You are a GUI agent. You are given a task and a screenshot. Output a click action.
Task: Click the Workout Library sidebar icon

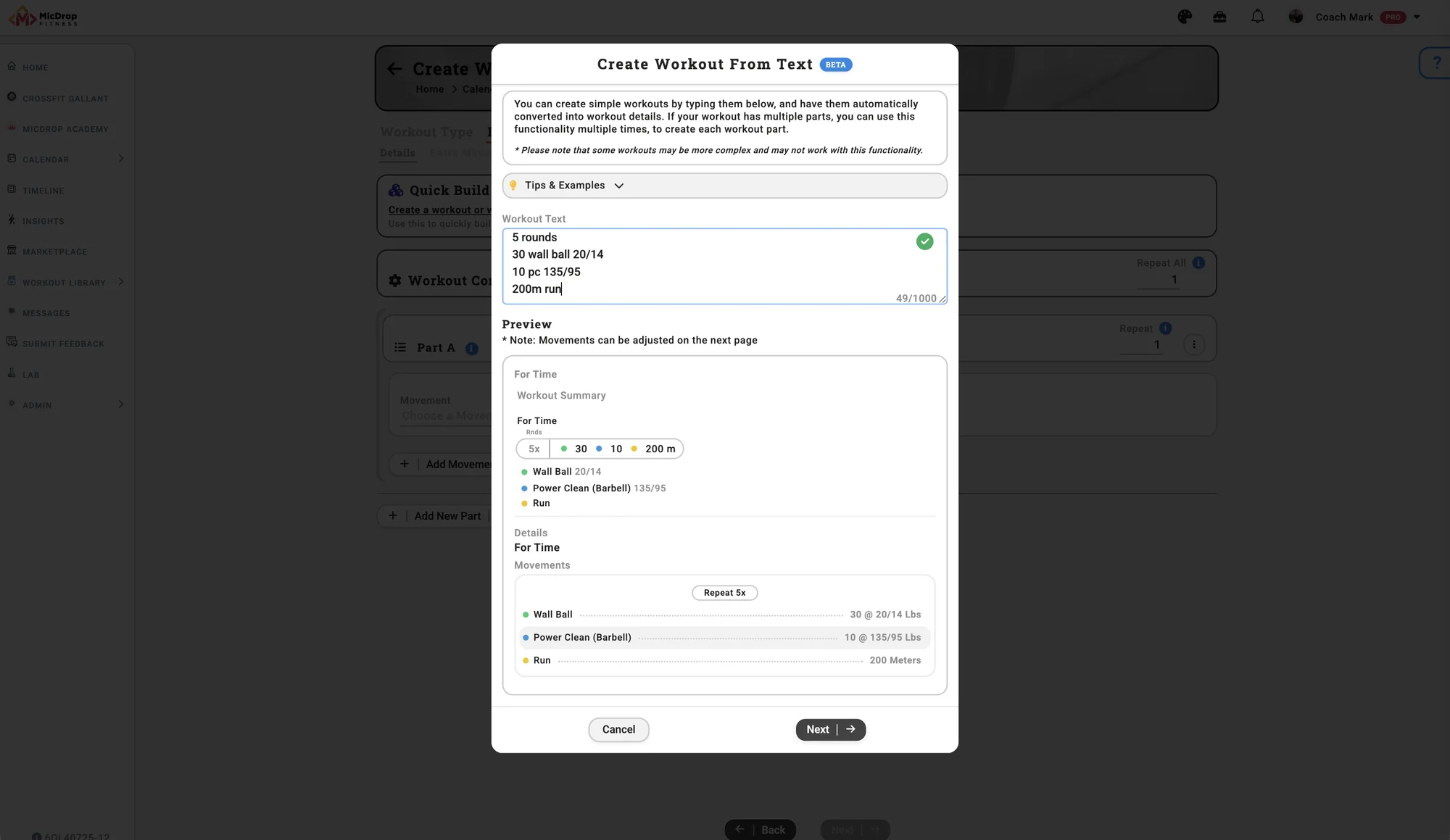pos(12,280)
